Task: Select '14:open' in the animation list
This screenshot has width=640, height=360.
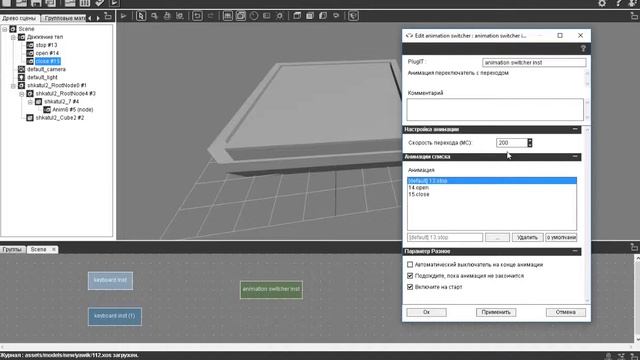Action: pyautogui.click(x=492, y=188)
